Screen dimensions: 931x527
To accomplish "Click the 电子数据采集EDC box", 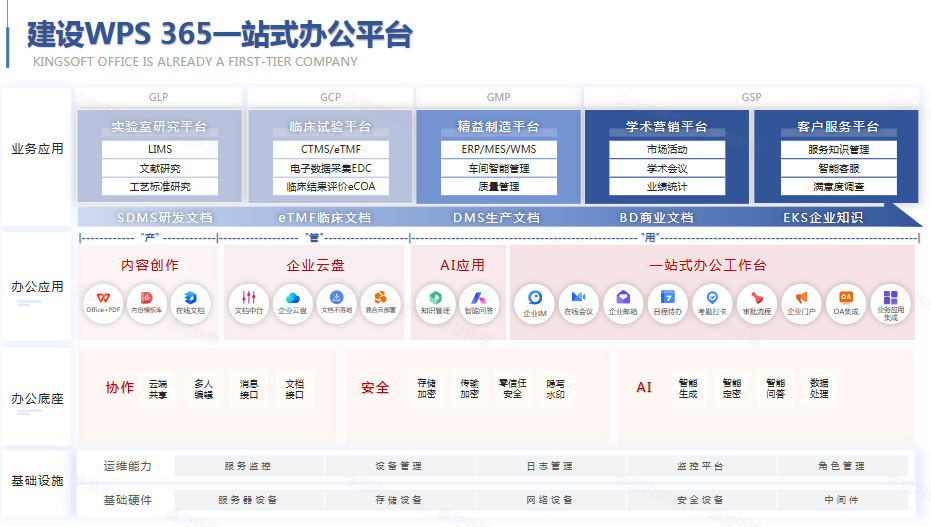I will (x=331, y=168).
